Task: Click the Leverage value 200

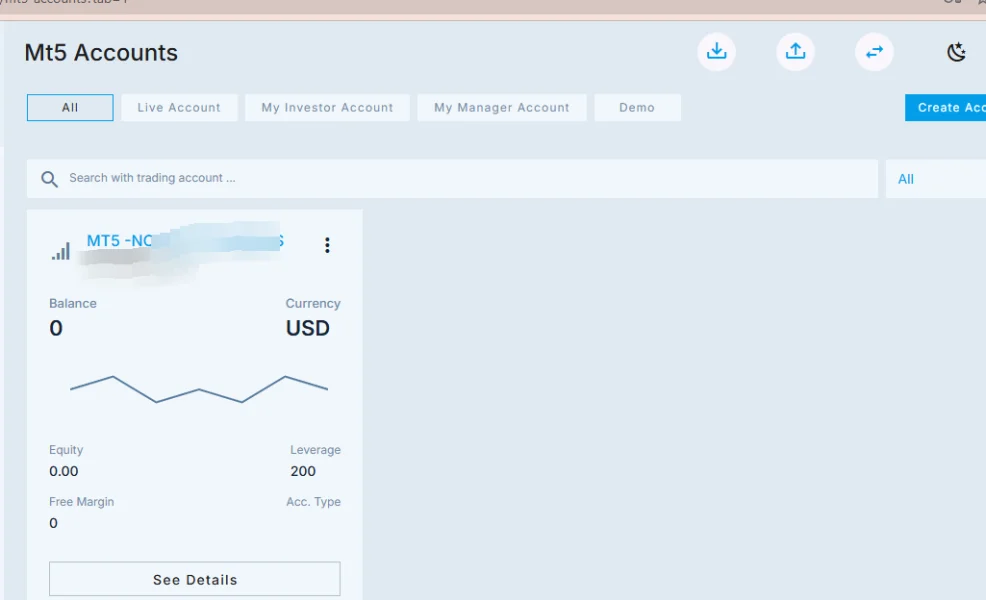Action: (303, 471)
